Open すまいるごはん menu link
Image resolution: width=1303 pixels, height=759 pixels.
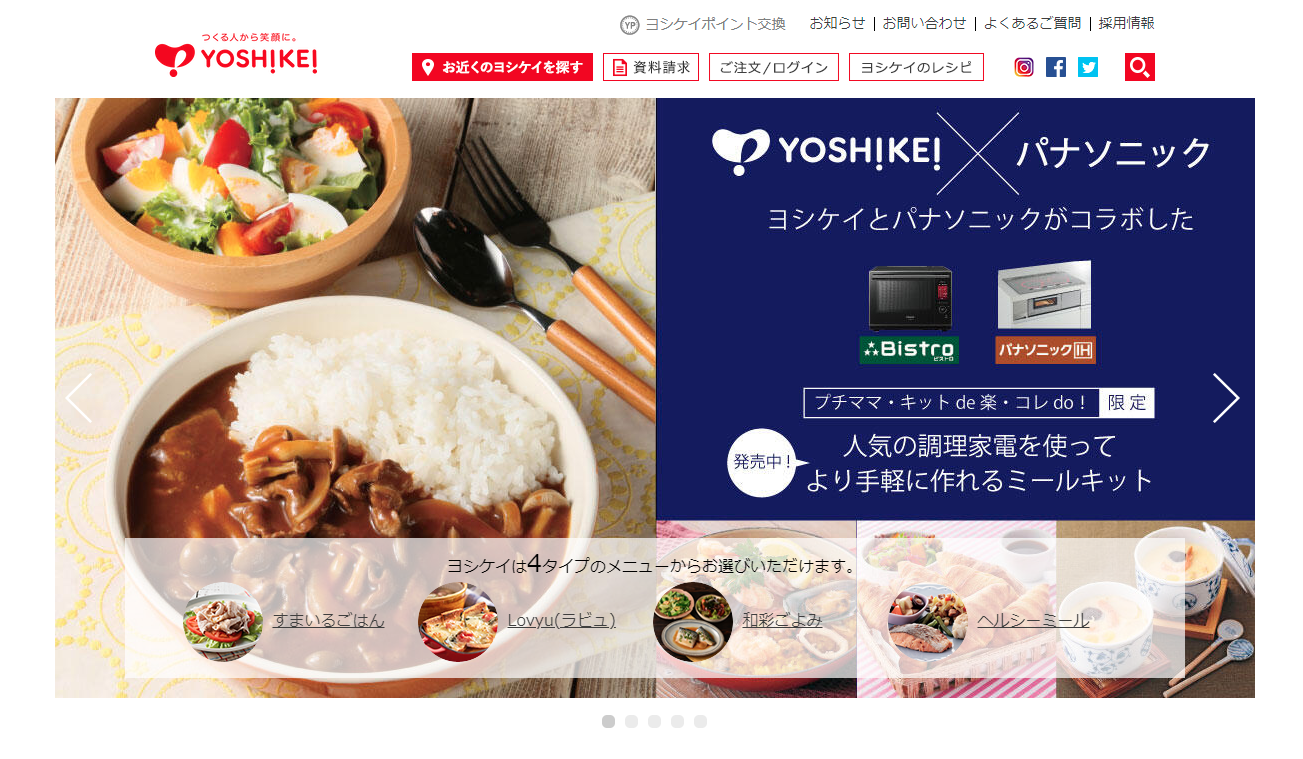(x=329, y=620)
